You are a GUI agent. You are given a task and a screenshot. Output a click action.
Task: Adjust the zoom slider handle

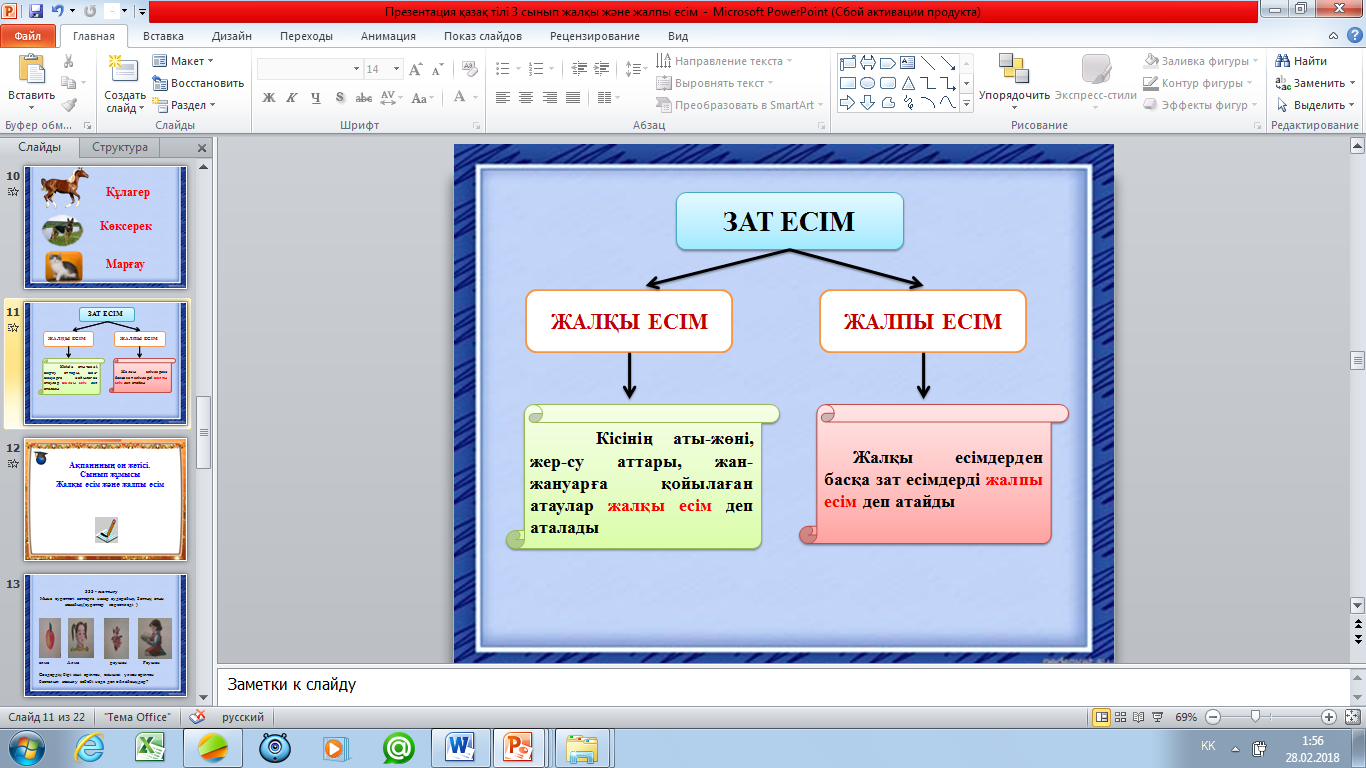(1254, 717)
